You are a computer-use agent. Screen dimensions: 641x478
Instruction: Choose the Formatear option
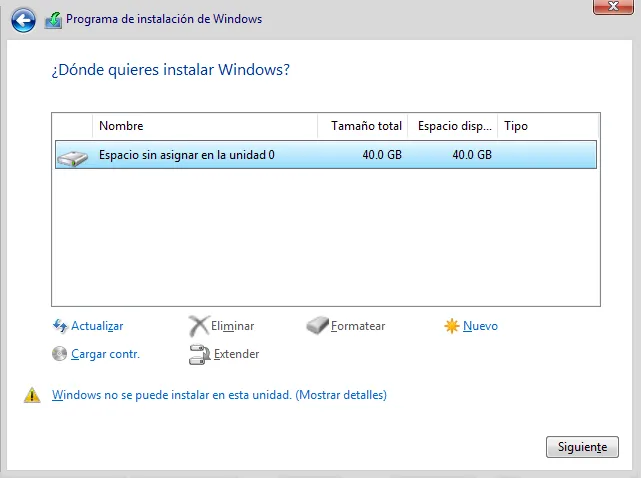pos(358,326)
